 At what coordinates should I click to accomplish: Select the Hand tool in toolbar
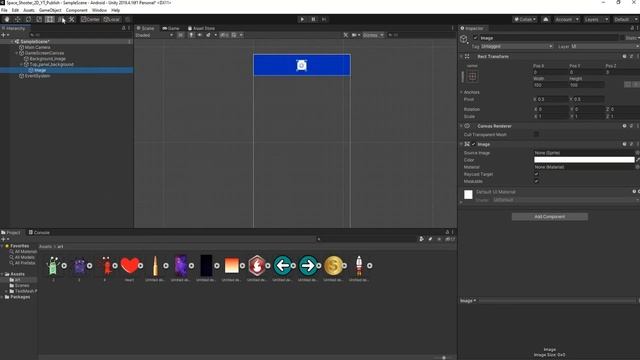pyautogui.click(x=7, y=19)
